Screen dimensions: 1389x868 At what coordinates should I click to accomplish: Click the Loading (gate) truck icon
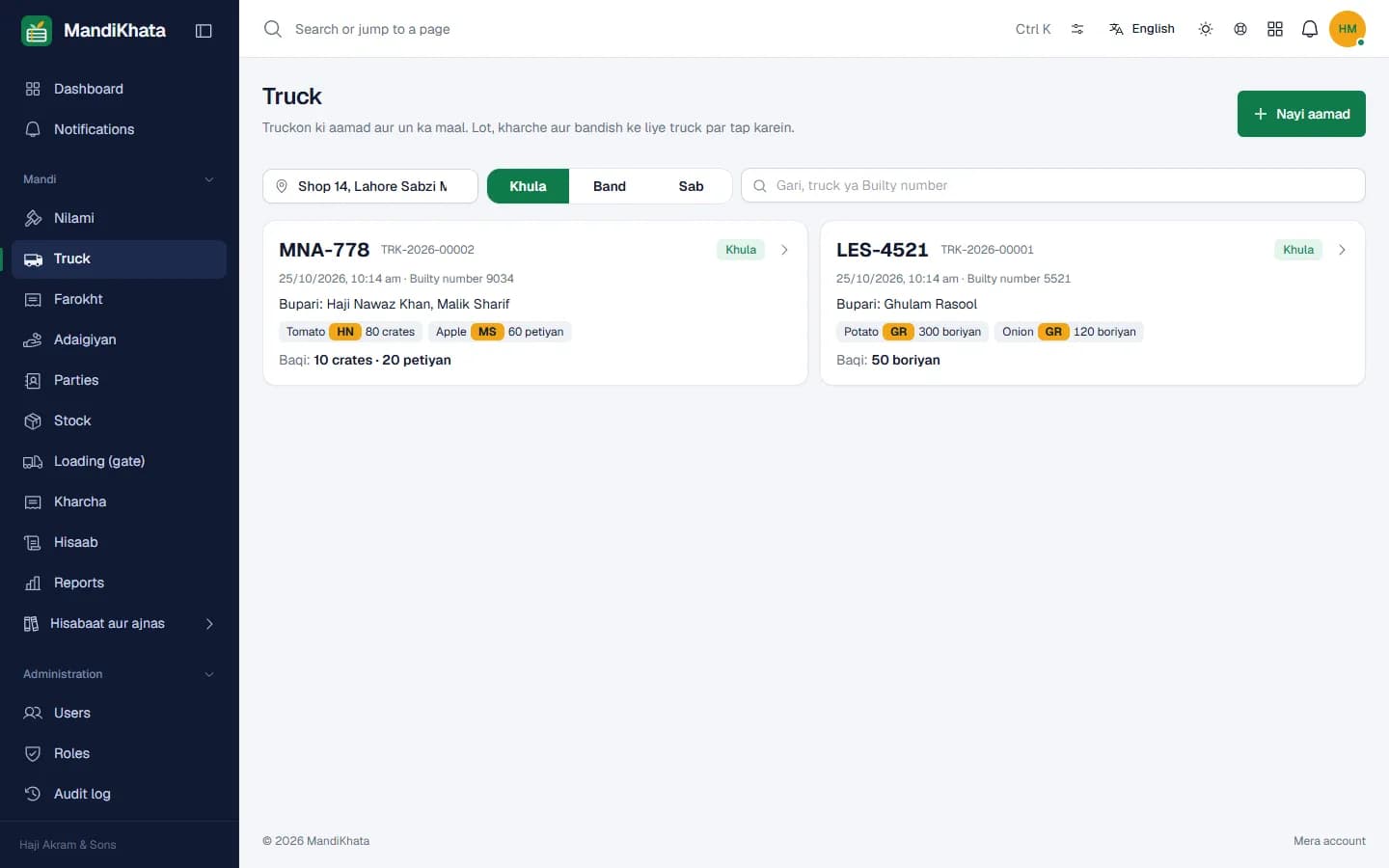click(x=33, y=461)
